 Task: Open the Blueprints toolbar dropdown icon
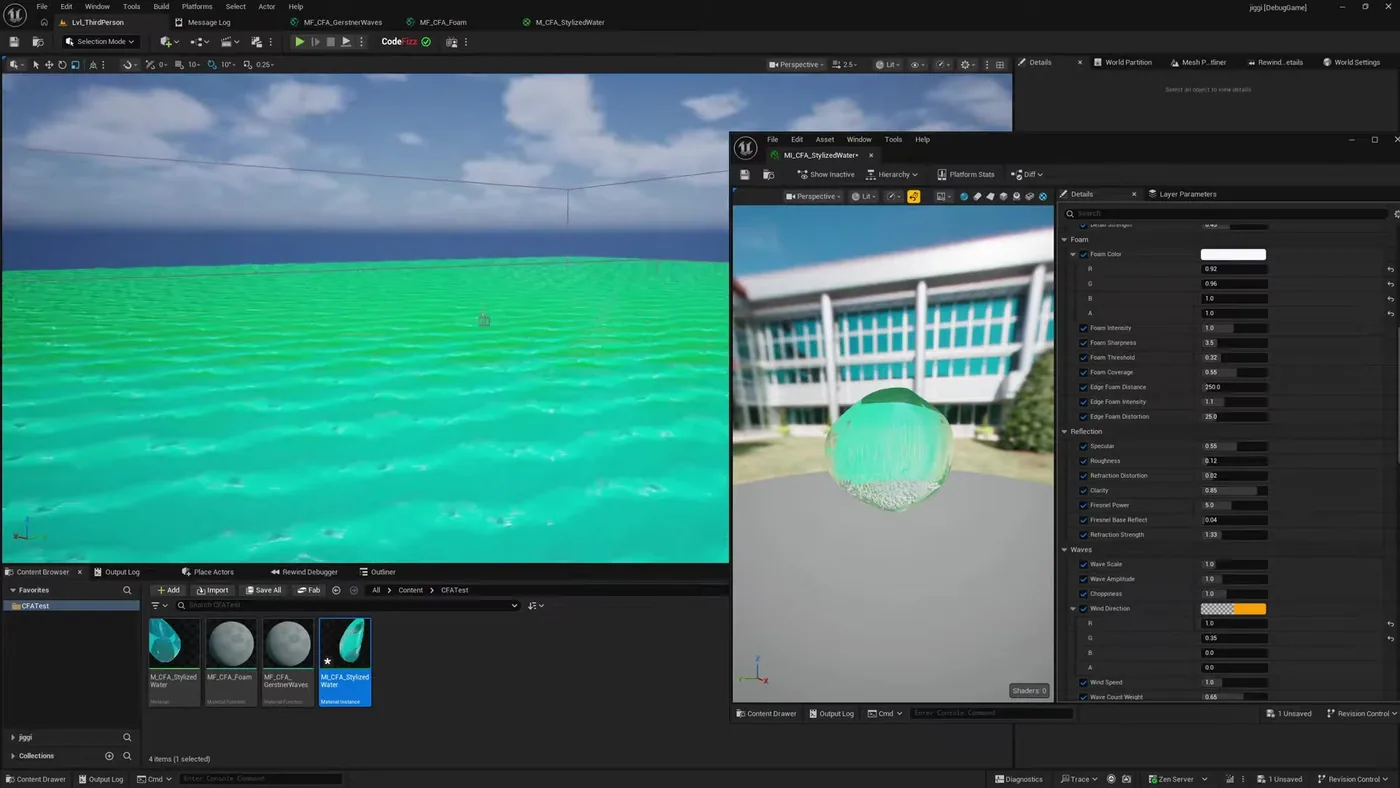[199, 42]
